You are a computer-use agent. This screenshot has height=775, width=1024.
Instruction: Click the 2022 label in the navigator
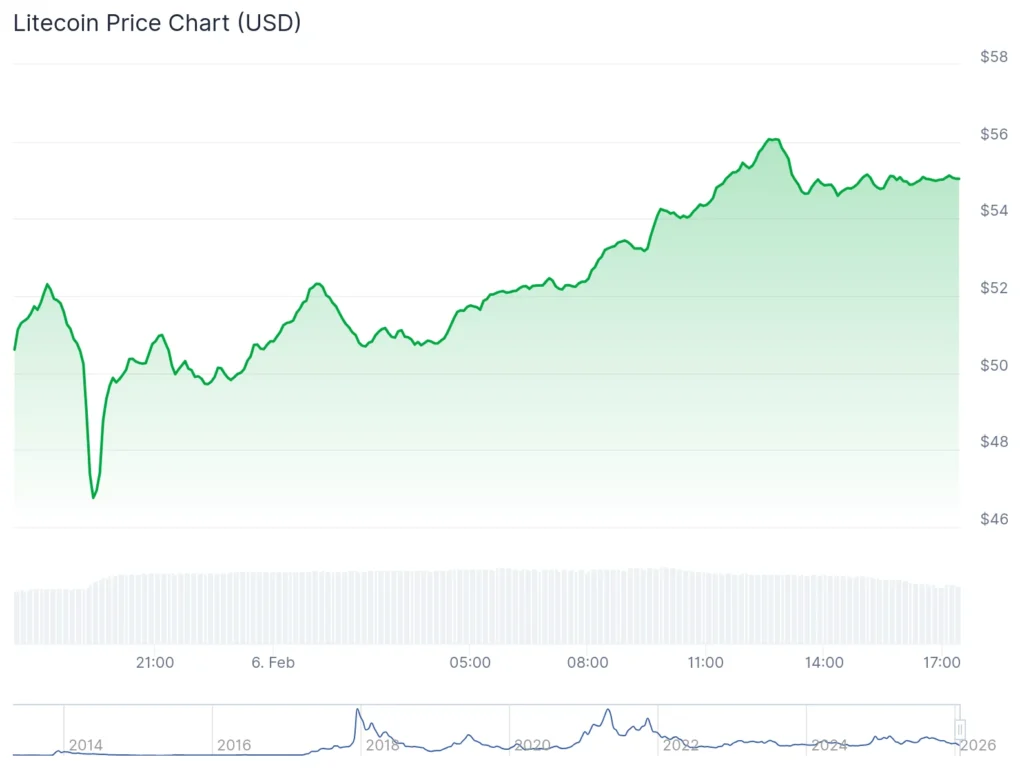tap(681, 745)
